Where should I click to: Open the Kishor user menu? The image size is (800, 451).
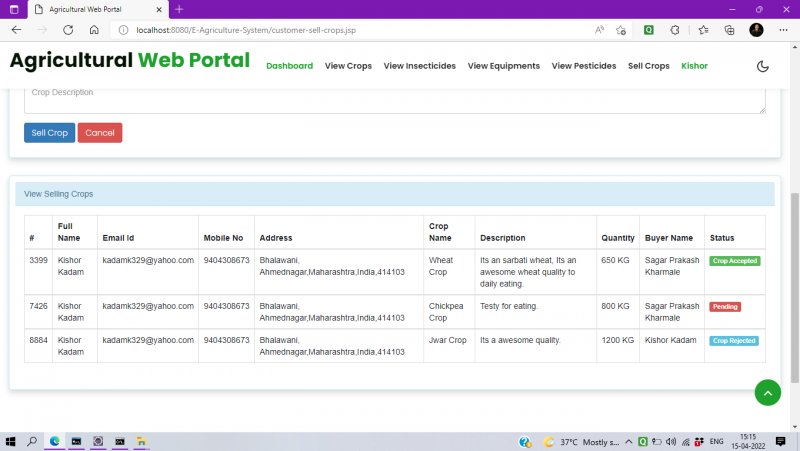pyautogui.click(x=694, y=66)
